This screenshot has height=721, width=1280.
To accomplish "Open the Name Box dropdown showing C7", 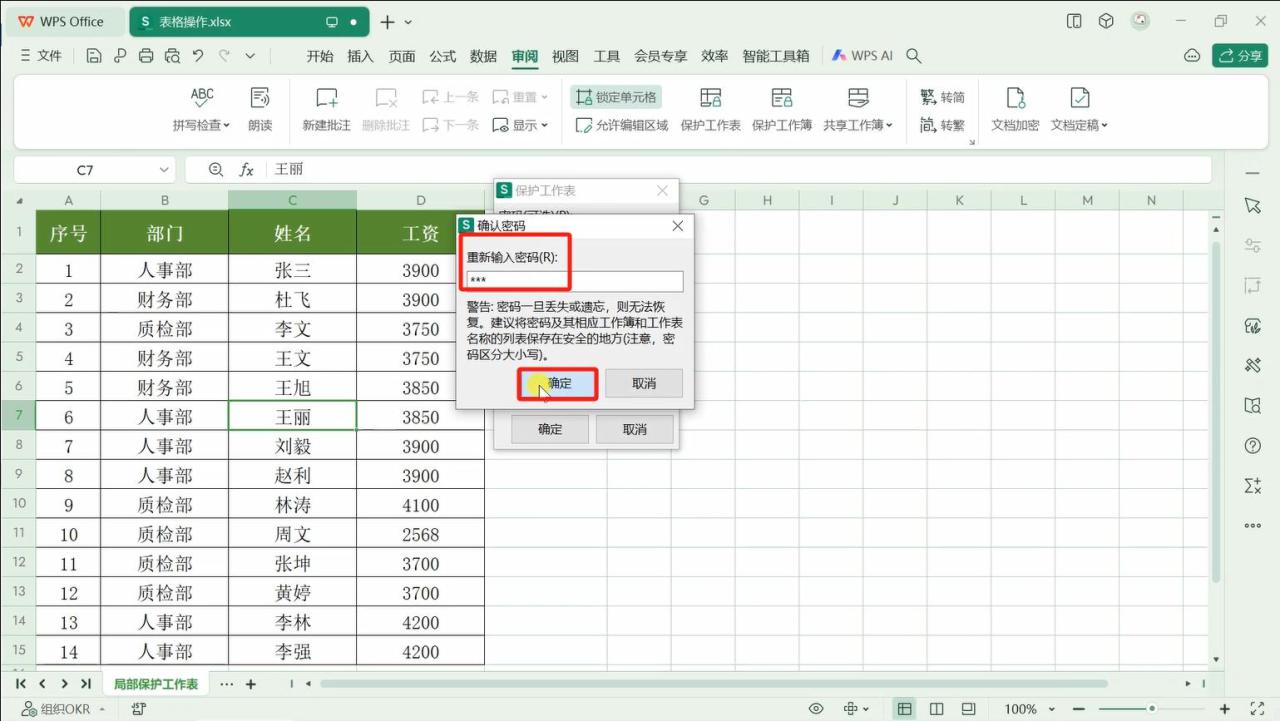I will [x=164, y=170].
